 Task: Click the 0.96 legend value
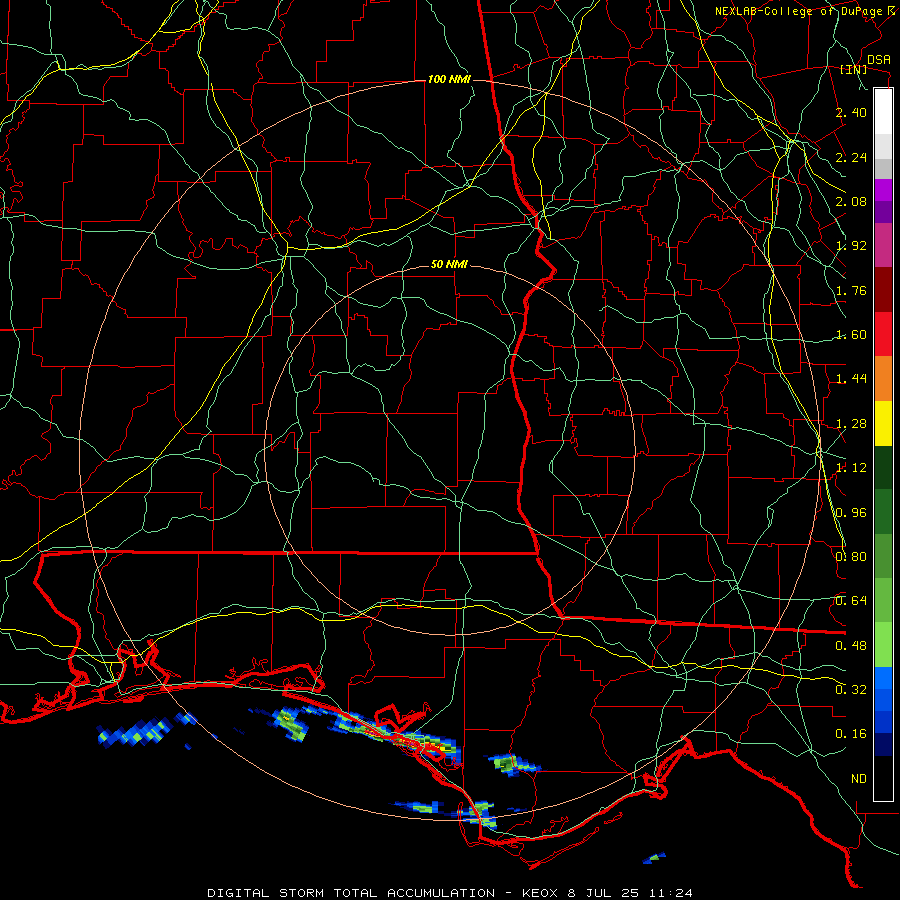851,513
